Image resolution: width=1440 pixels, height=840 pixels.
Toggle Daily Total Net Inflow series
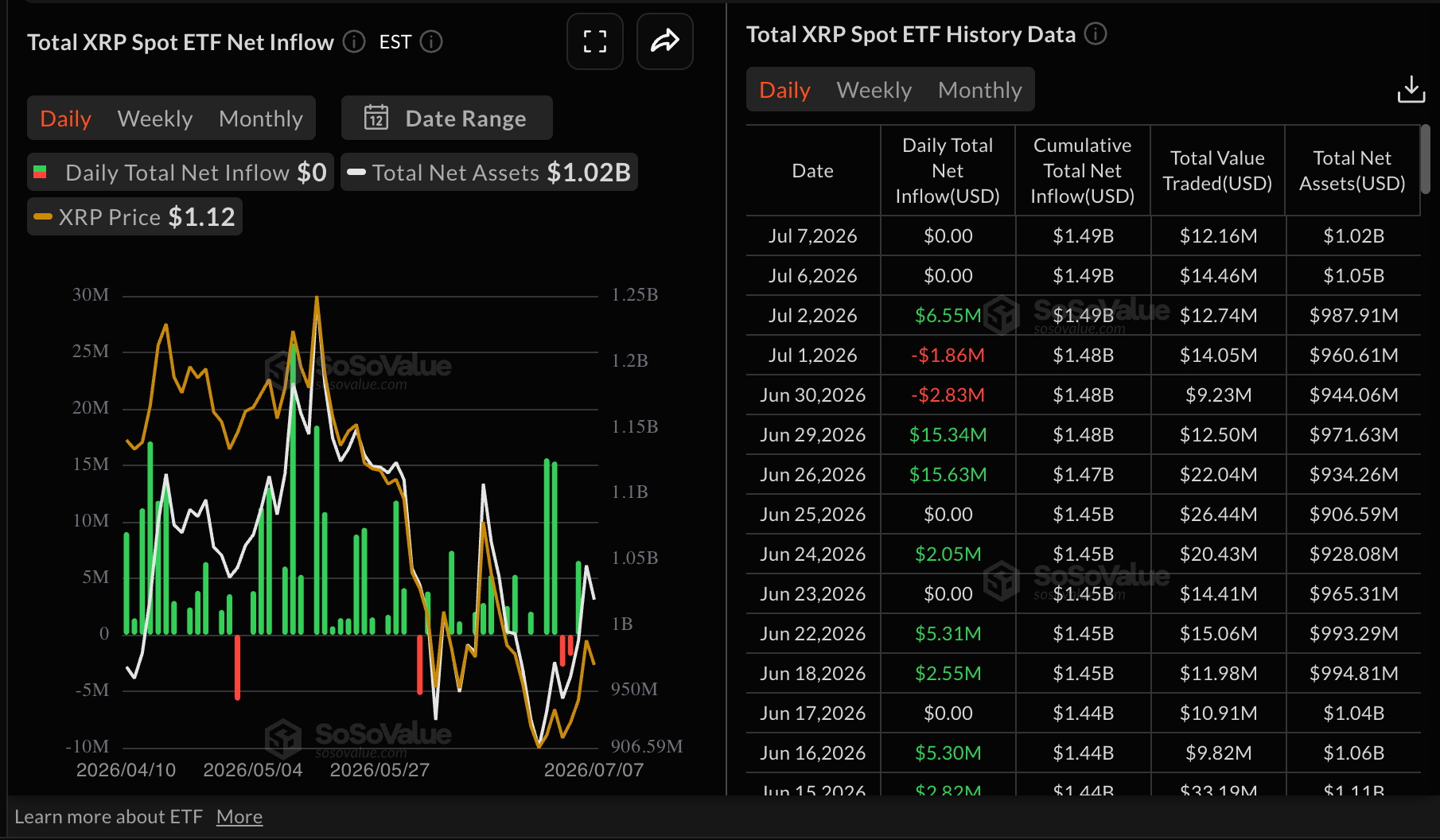(181, 172)
